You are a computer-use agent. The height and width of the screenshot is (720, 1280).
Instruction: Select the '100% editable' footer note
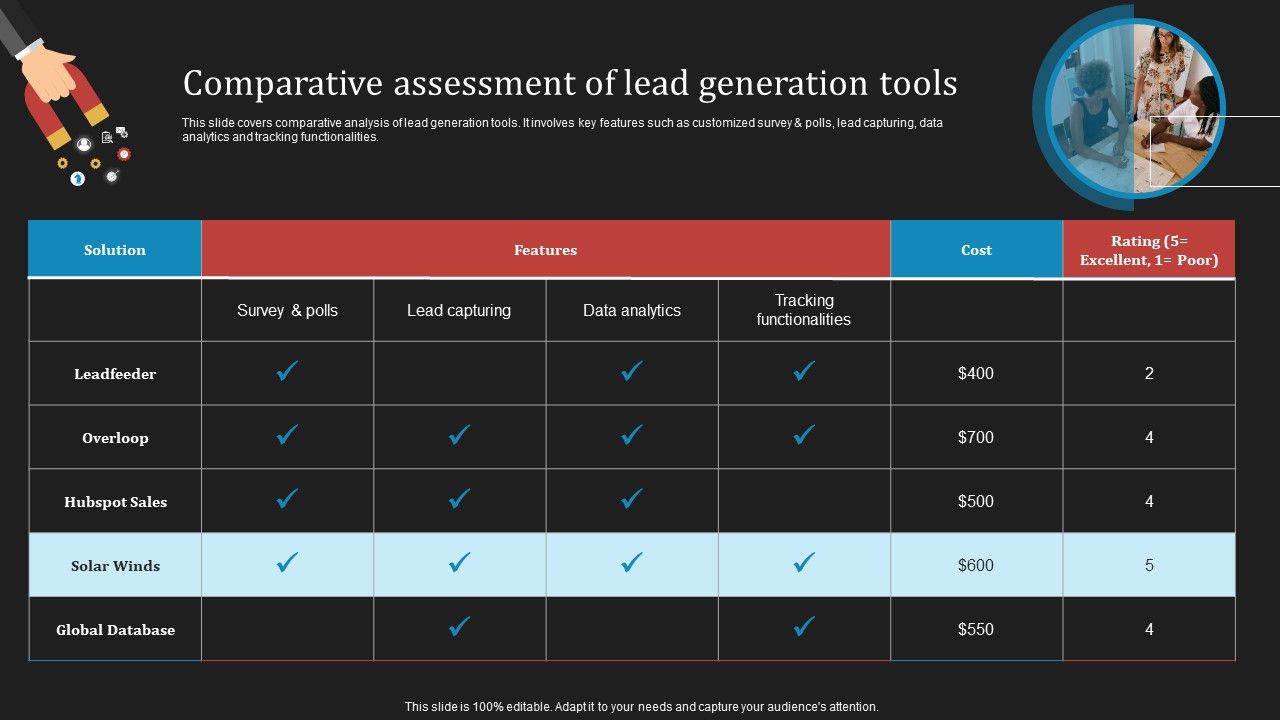[x=641, y=706]
